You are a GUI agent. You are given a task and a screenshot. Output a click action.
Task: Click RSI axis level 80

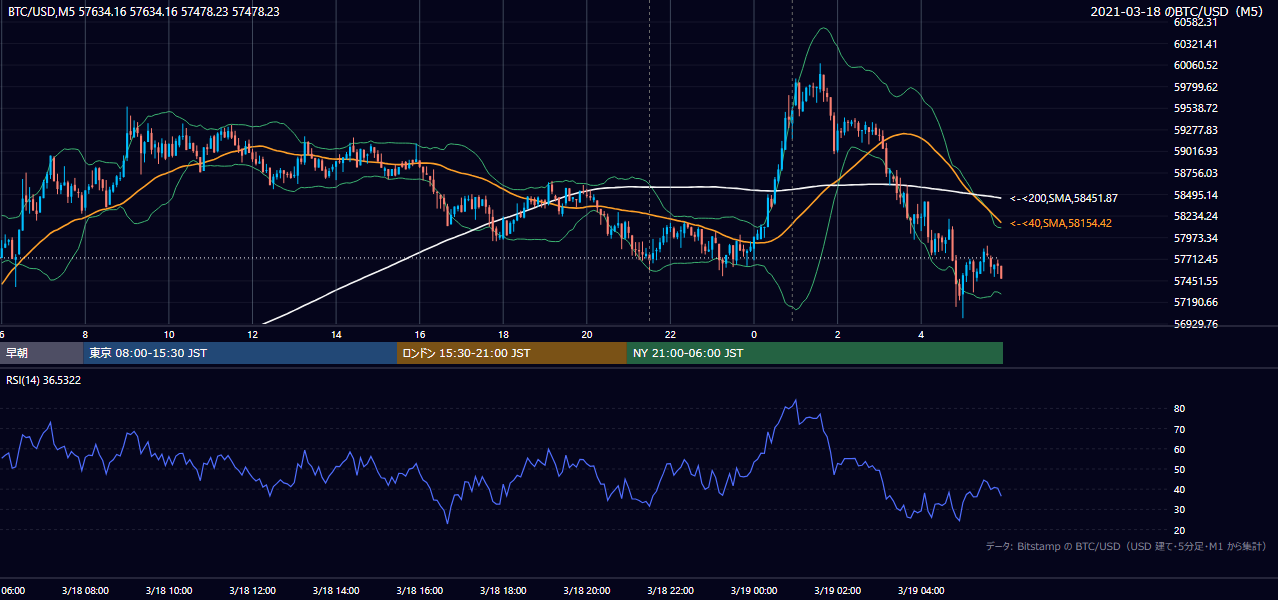point(1179,409)
